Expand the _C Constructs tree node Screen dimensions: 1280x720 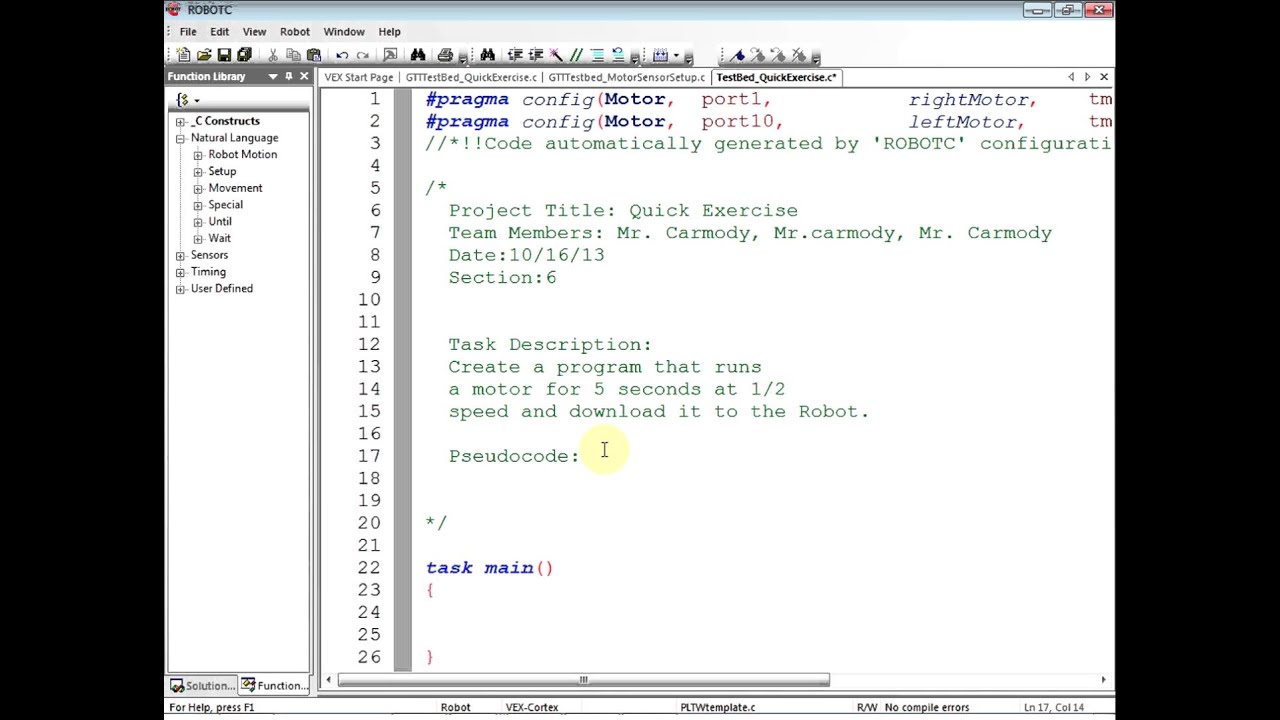(181, 121)
